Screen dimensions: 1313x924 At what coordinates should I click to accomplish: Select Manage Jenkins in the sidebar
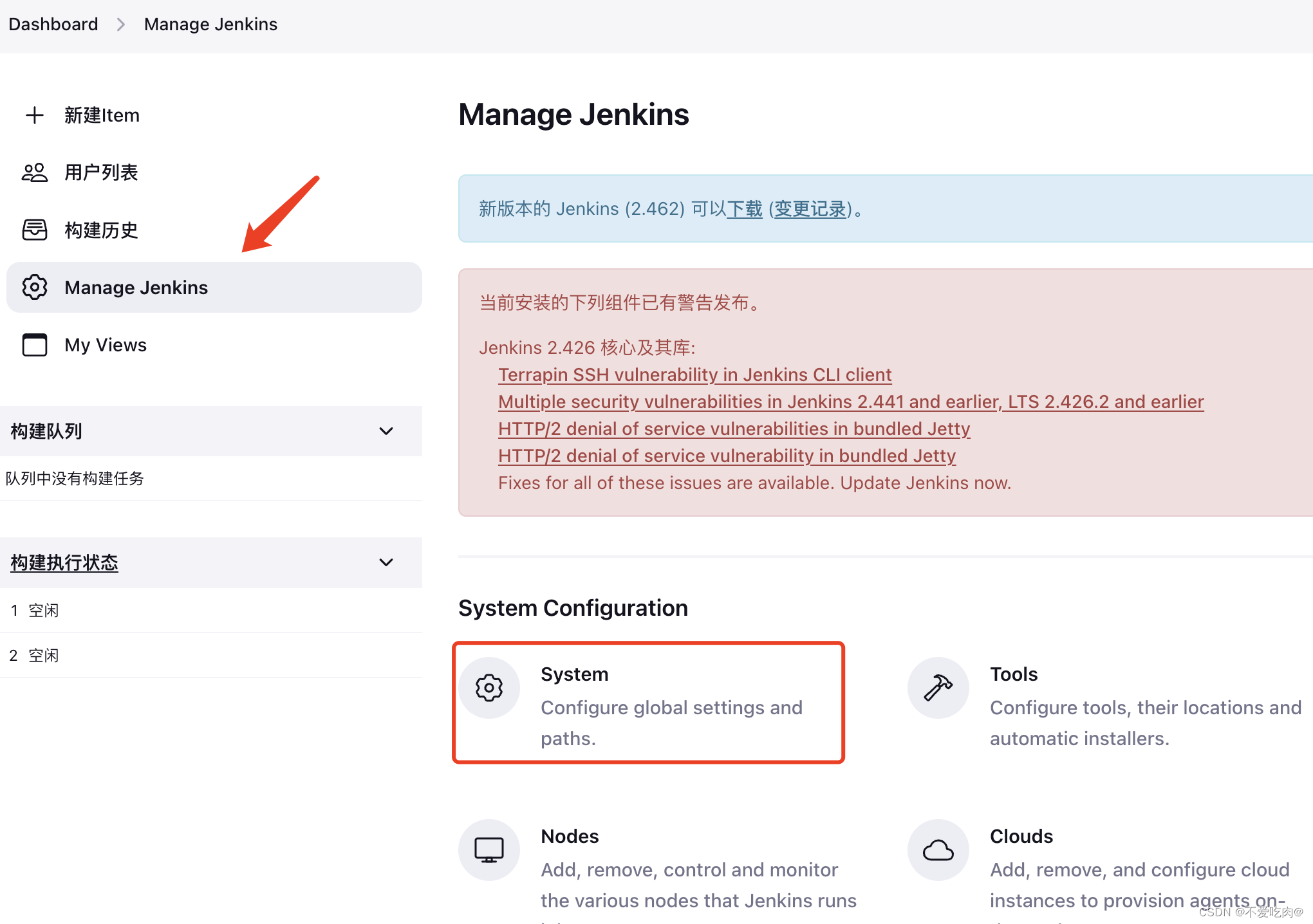tap(214, 287)
